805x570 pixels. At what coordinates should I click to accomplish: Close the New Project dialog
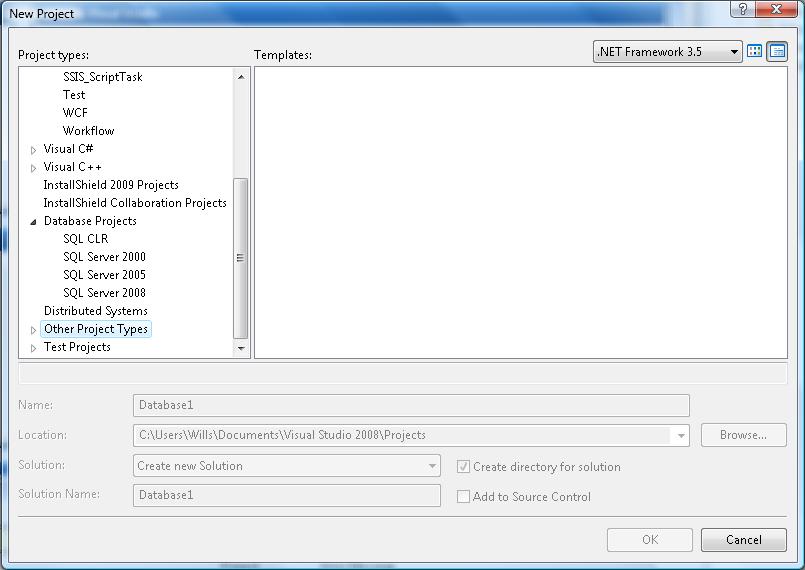(776, 9)
